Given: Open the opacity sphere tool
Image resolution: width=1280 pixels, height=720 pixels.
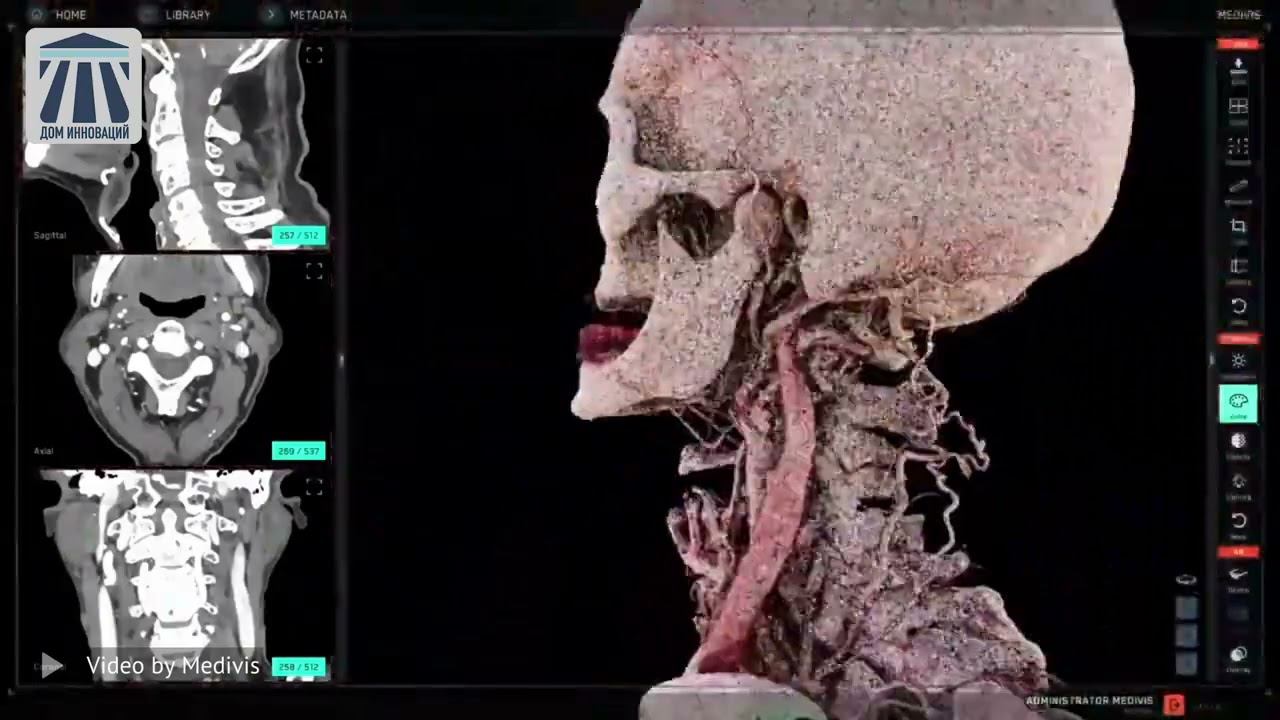Looking at the screenshot, I should click(x=1238, y=443).
